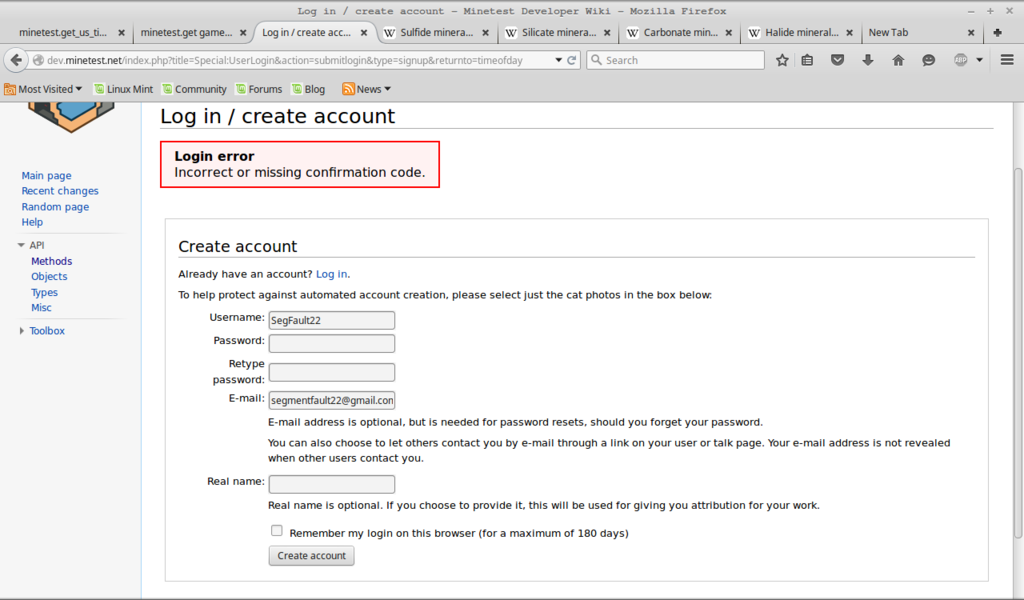Screen dimensions: 1024x600
Task: Go to Firefox Home page icon
Action: tap(898, 60)
